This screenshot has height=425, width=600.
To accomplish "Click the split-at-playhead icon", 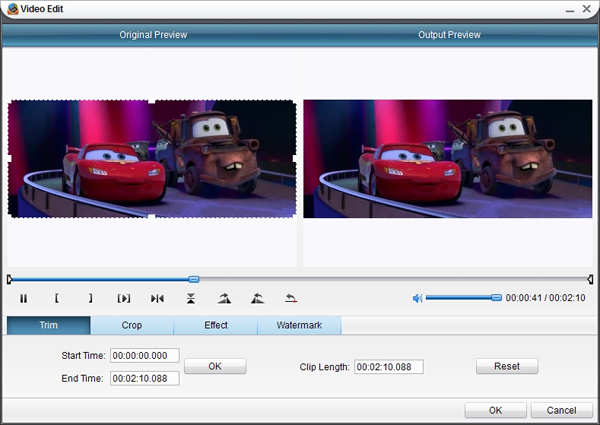I will click(x=157, y=298).
